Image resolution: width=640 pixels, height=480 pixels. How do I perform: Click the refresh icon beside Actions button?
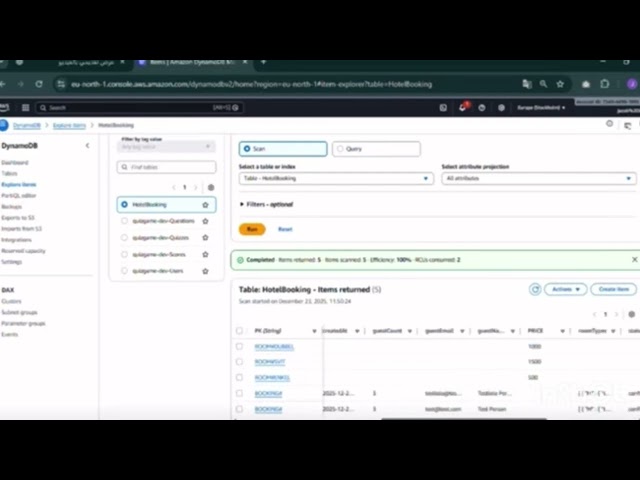[x=535, y=289]
